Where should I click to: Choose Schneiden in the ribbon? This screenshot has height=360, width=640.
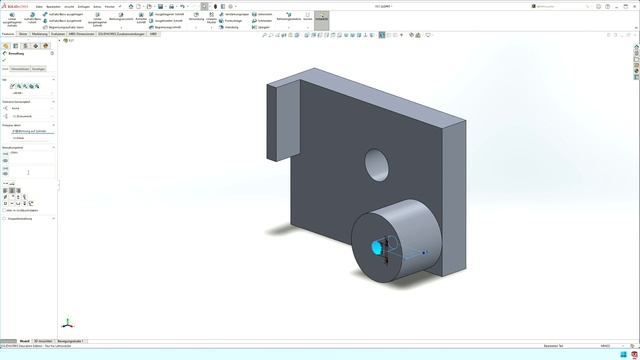pyautogui.click(x=262, y=21)
